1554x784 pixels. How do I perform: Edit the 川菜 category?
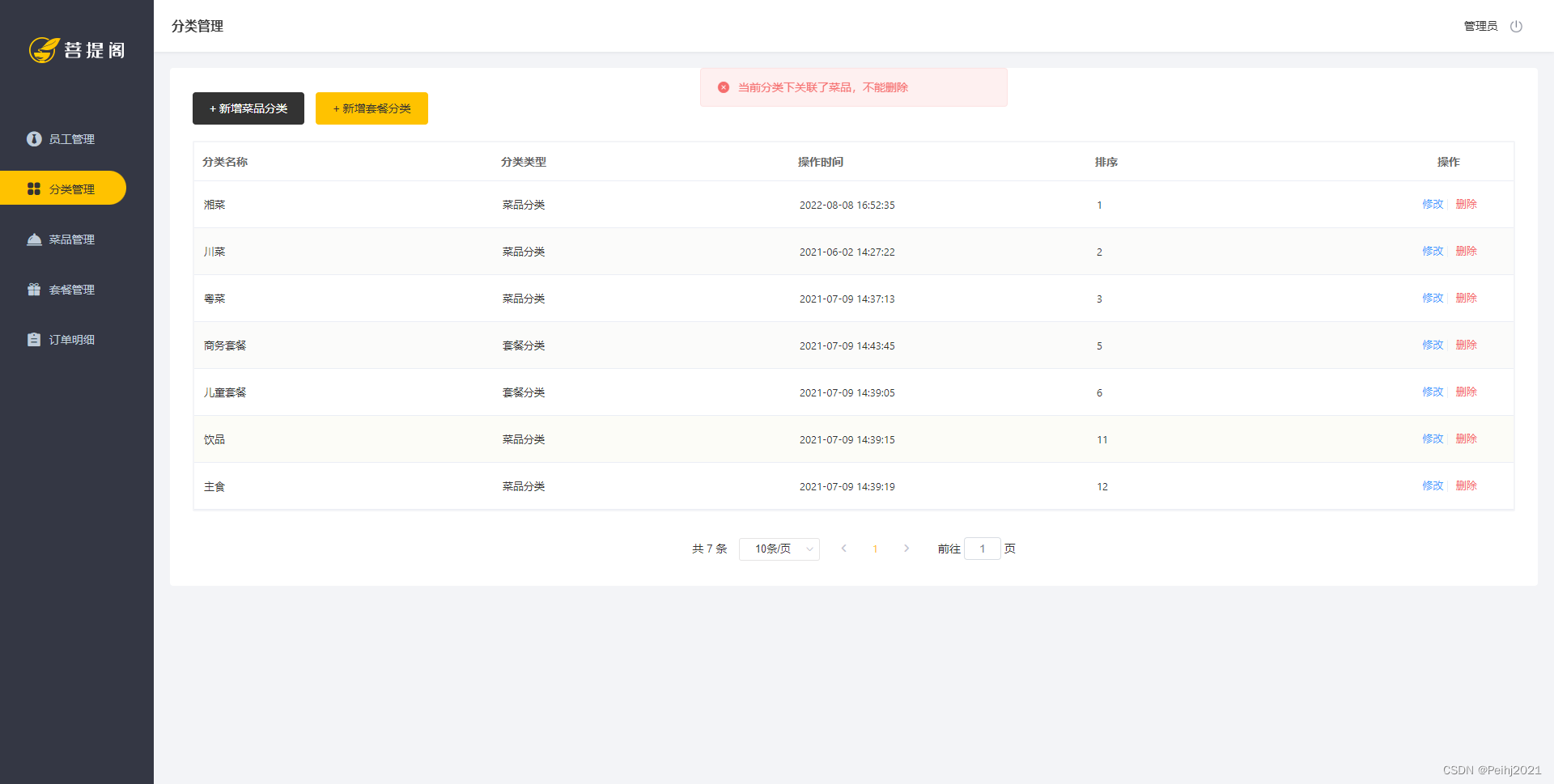[1433, 251]
